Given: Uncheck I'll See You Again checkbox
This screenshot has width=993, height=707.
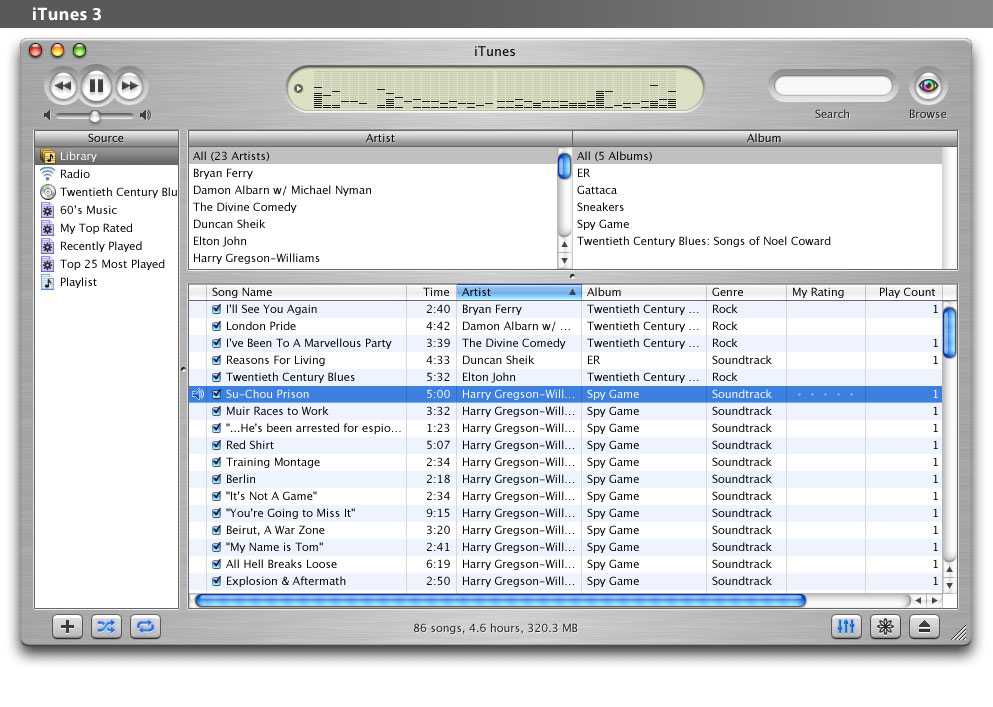Looking at the screenshot, I should (x=217, y=309).
